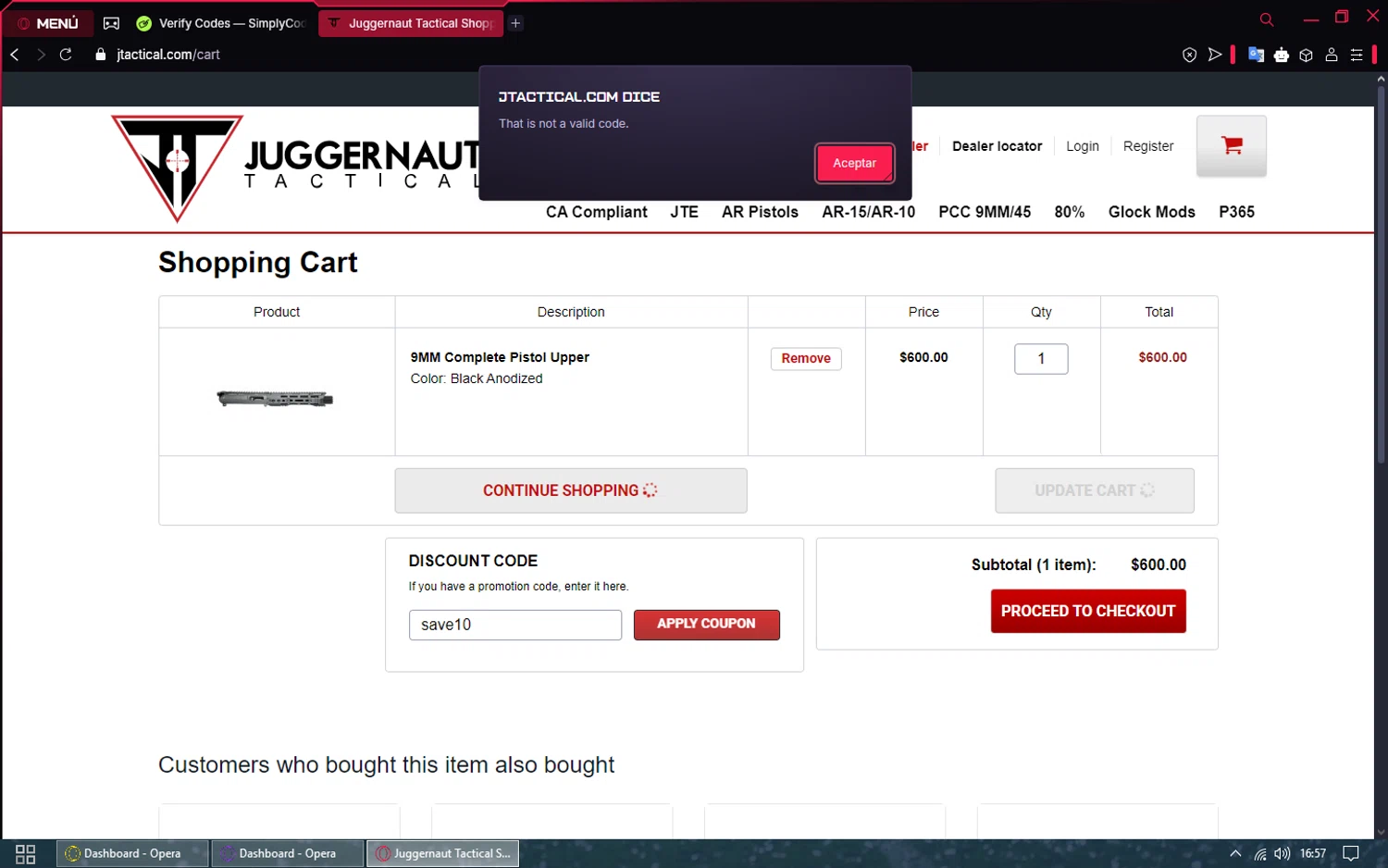
Task: Switch to the Verify Codes — SimplyCodes tab
Action: click(222, 23)
